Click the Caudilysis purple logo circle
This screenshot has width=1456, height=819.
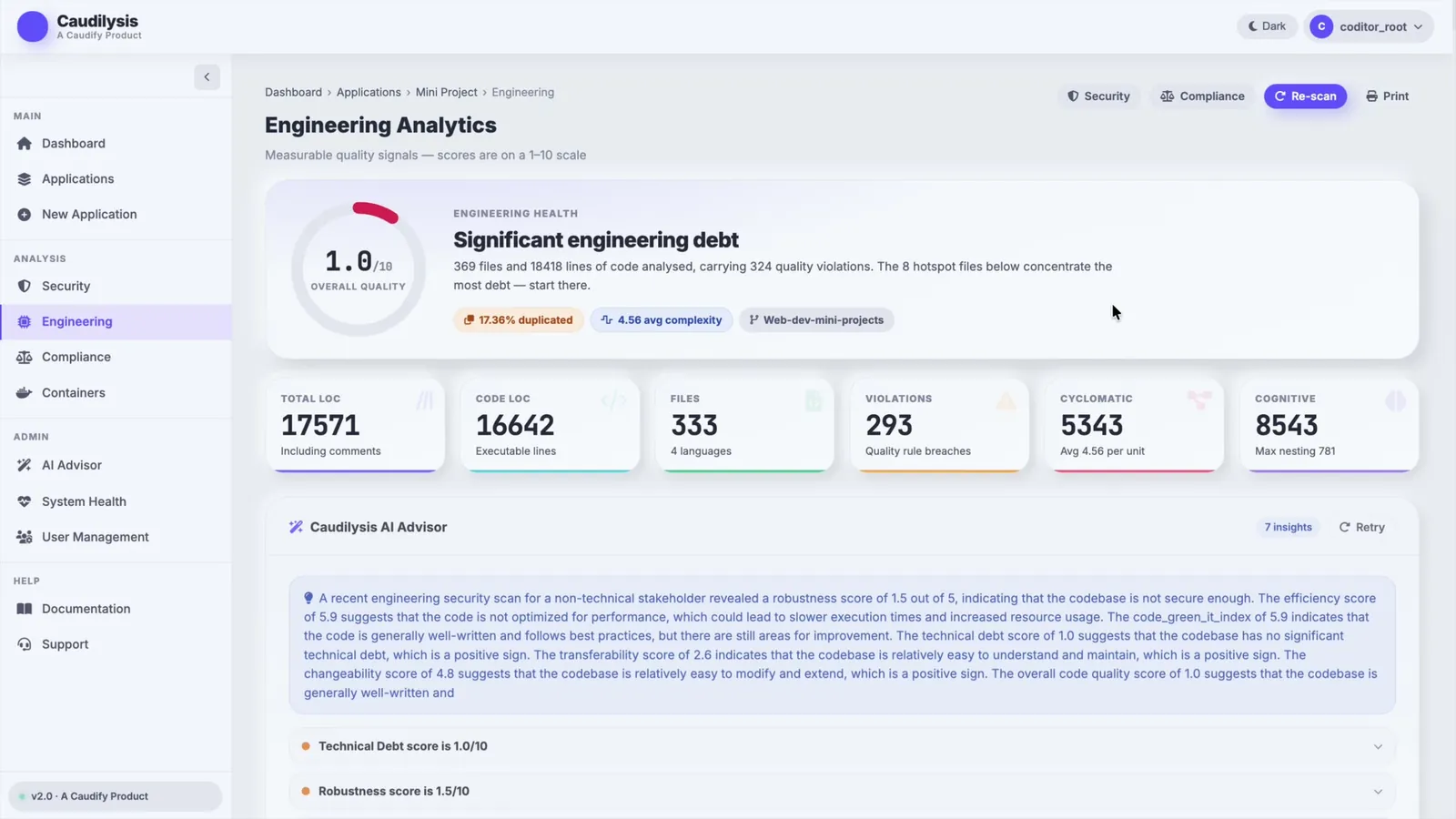(x=33, y=26)
